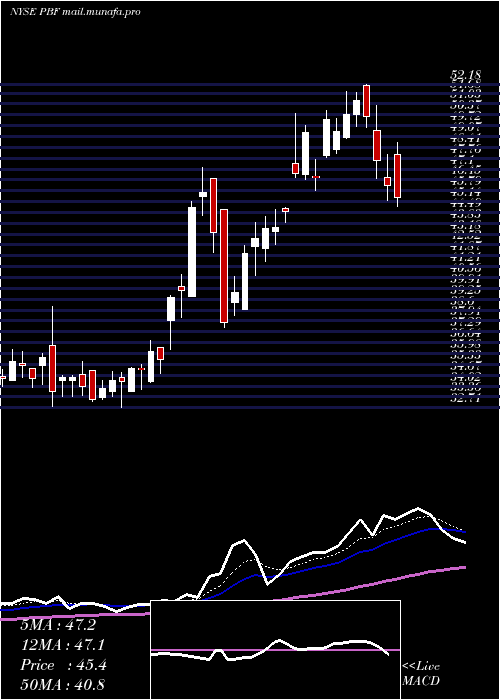
Task: Click the NYSE PBF mail.munafa.pro title text
Action: (75, 12)
